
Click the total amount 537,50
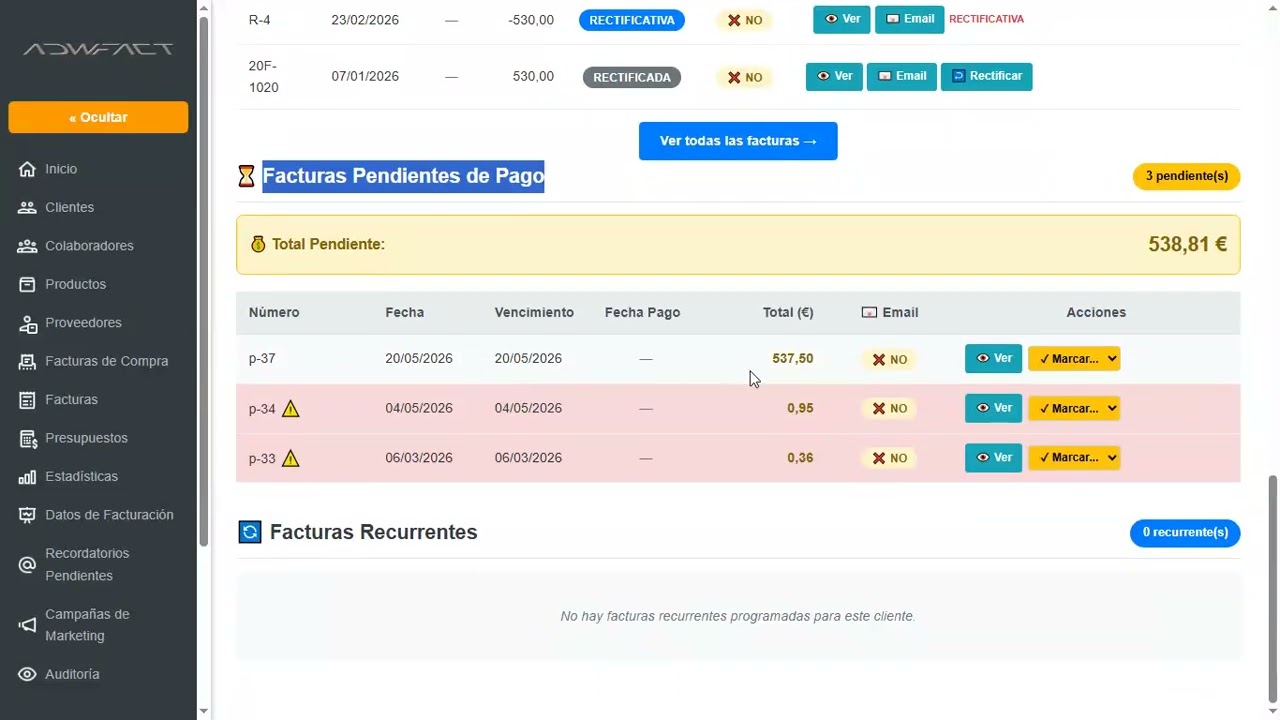pos(793,359)
